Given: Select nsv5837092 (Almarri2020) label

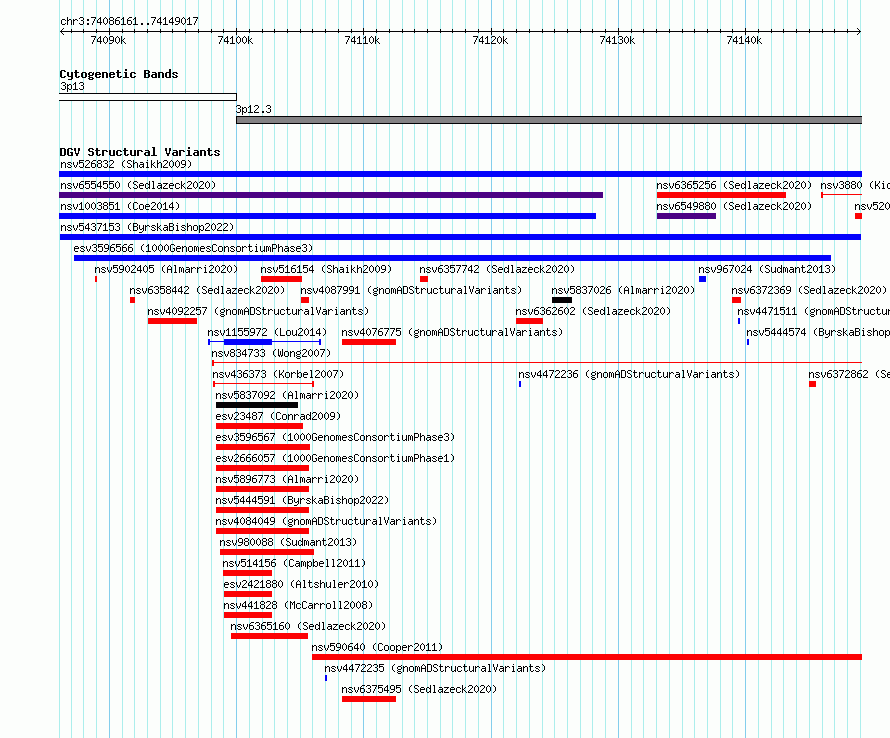Looking at the screenshot, I should coord(287,395).
